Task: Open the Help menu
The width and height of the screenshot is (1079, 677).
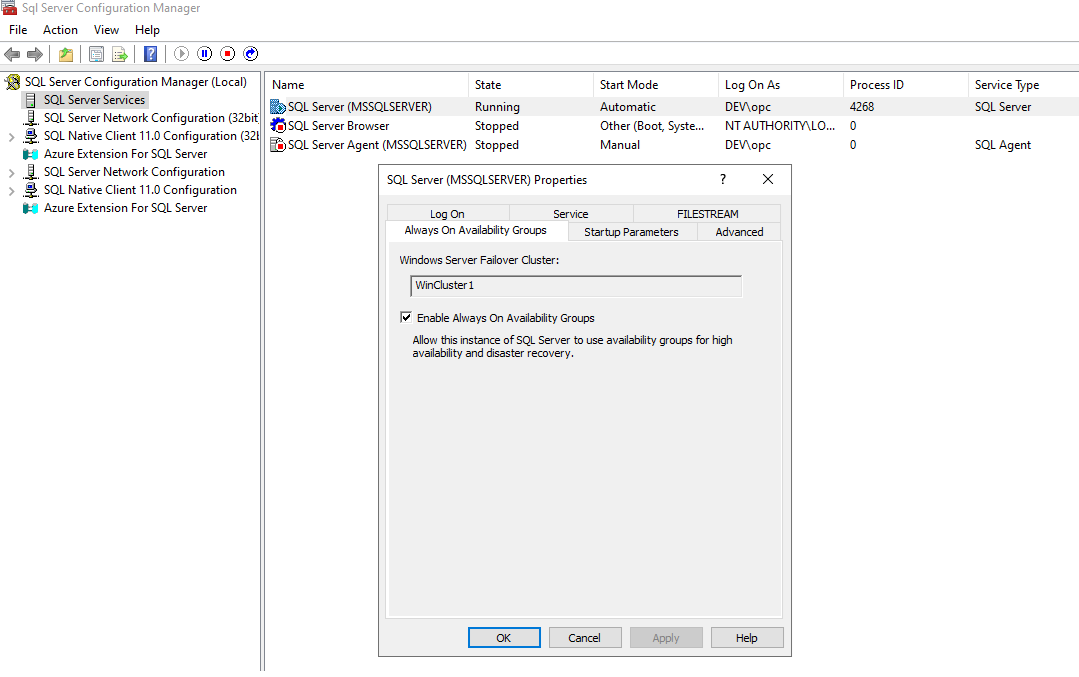Action: [x=147, y=30]
